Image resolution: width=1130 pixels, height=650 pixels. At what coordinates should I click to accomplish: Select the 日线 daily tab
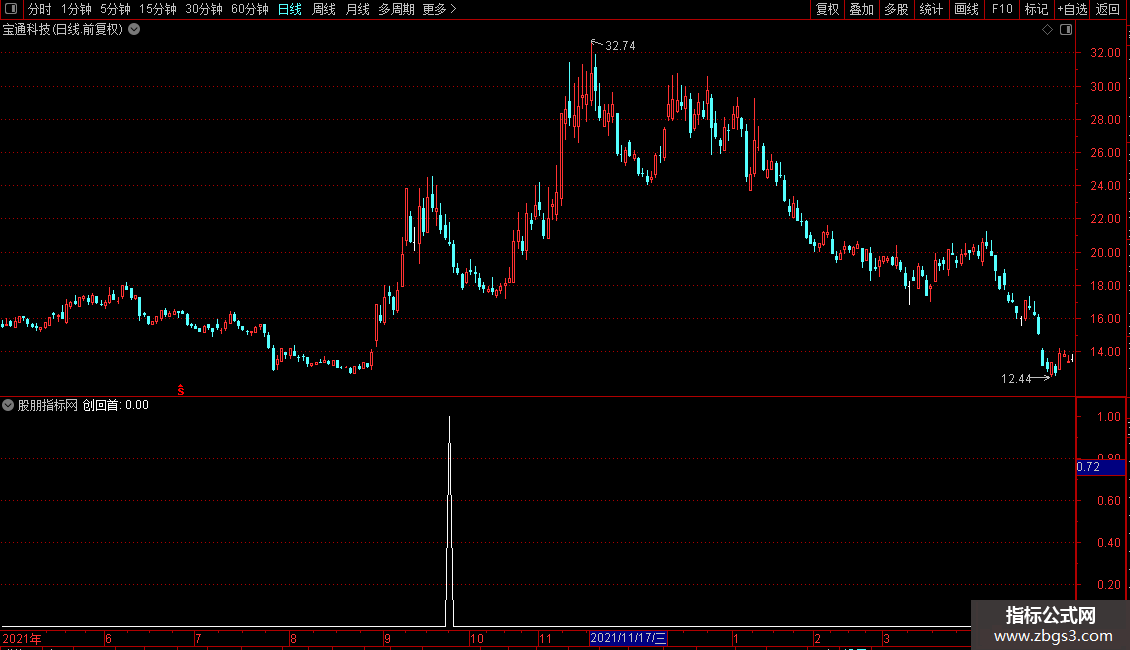click(x=290, y=9)
